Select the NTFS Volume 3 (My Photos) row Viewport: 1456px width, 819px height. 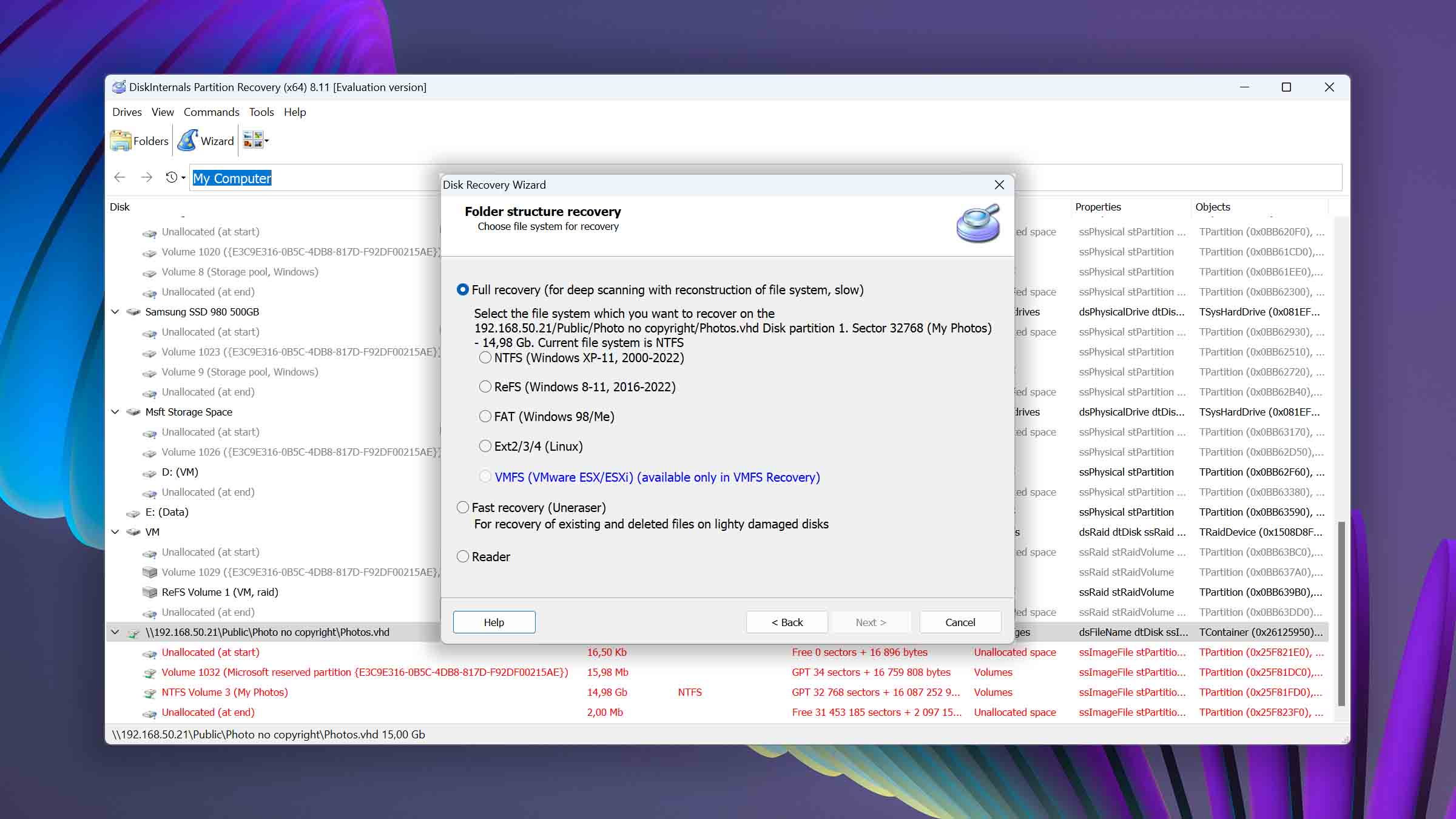click(x=717, y=692)
